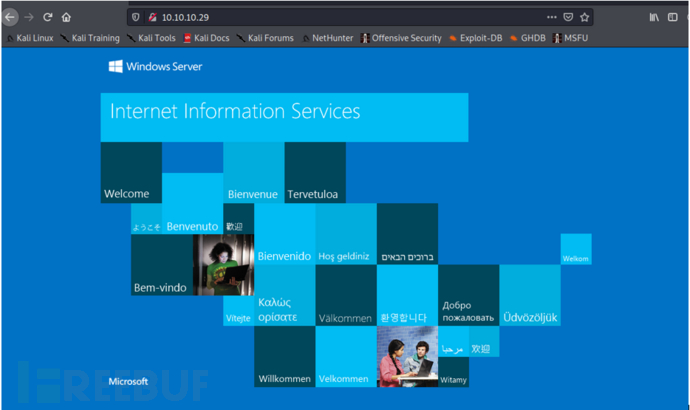Viewport: 690px width, 410px height.
Task: Click the woman with laptop photo
Action: [224, 265]
